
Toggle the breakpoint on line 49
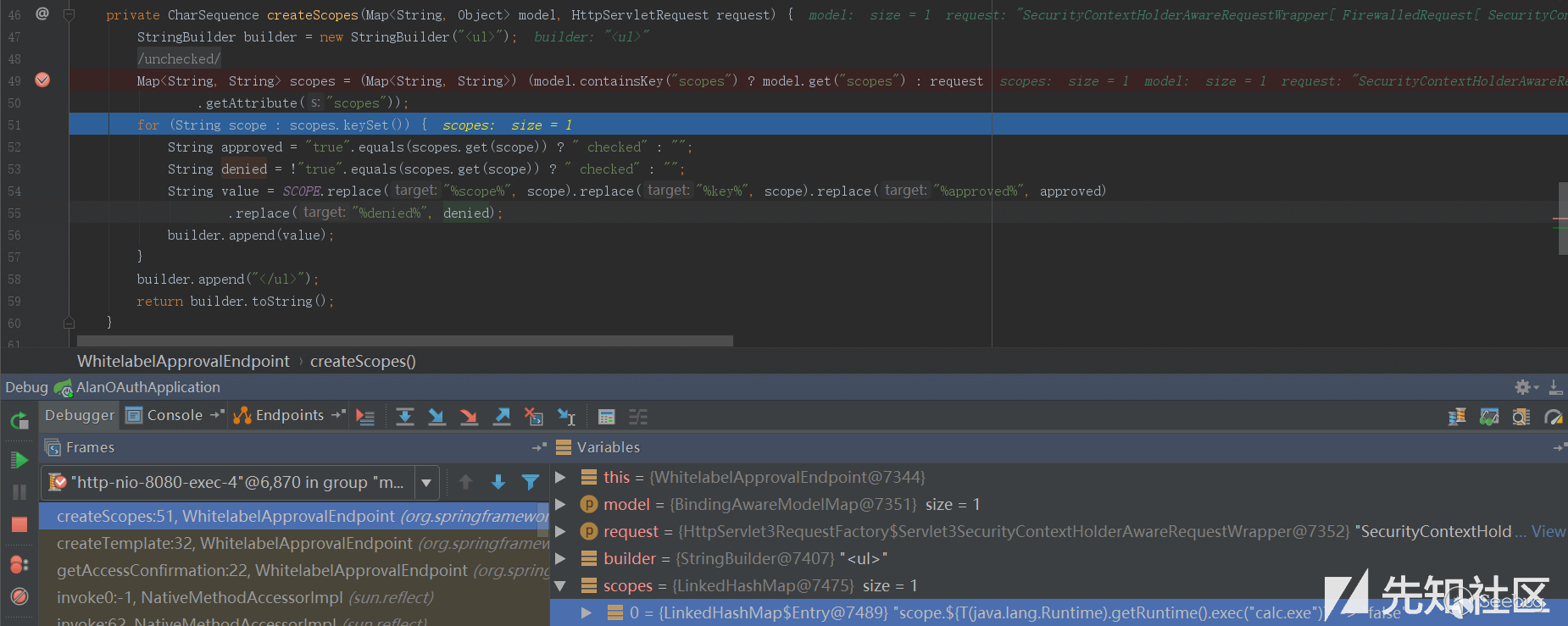point(42,80)
